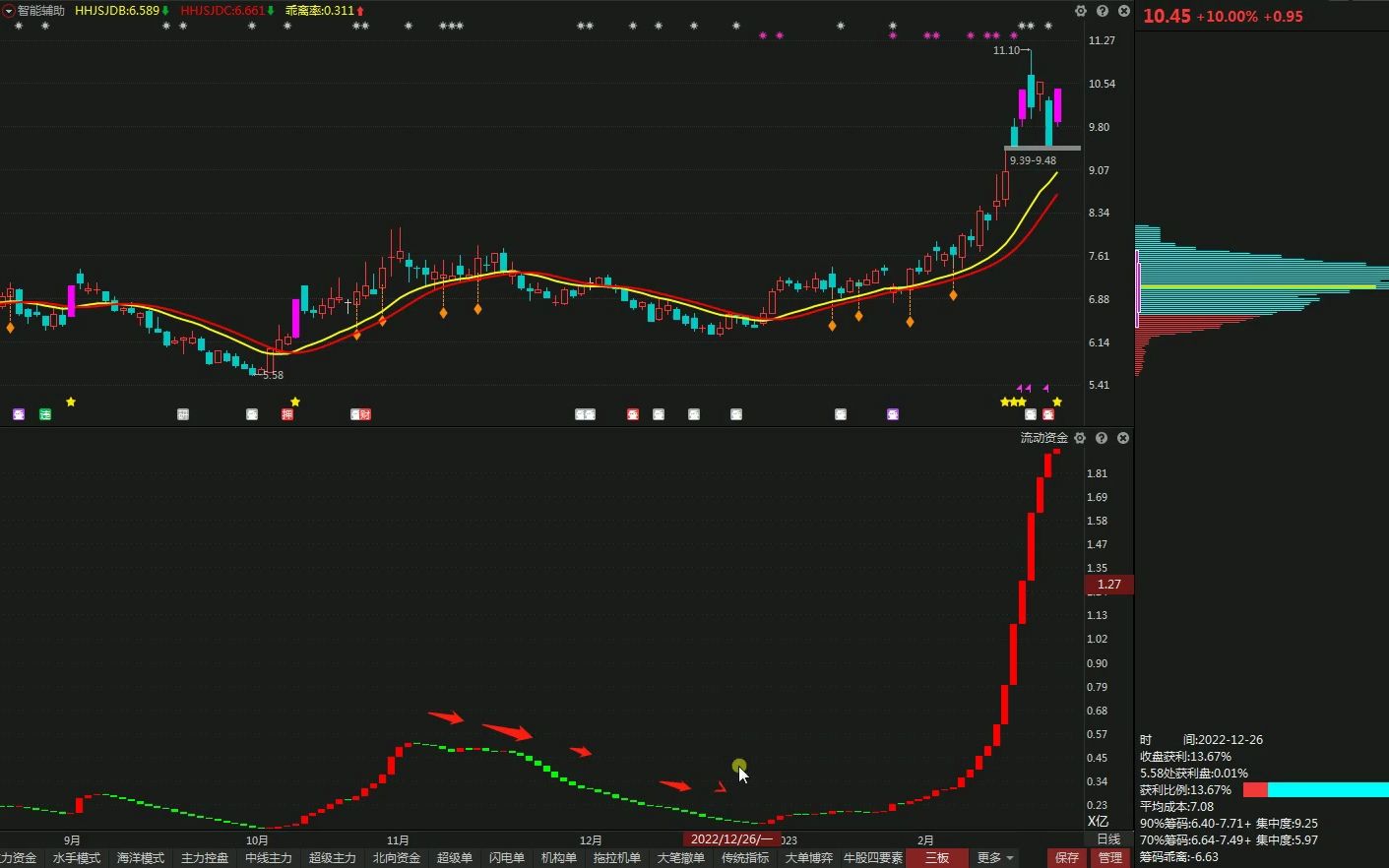Click the 10.45 current price
This screenshot has width=1389, height=868.
[x=1167, y=16]
